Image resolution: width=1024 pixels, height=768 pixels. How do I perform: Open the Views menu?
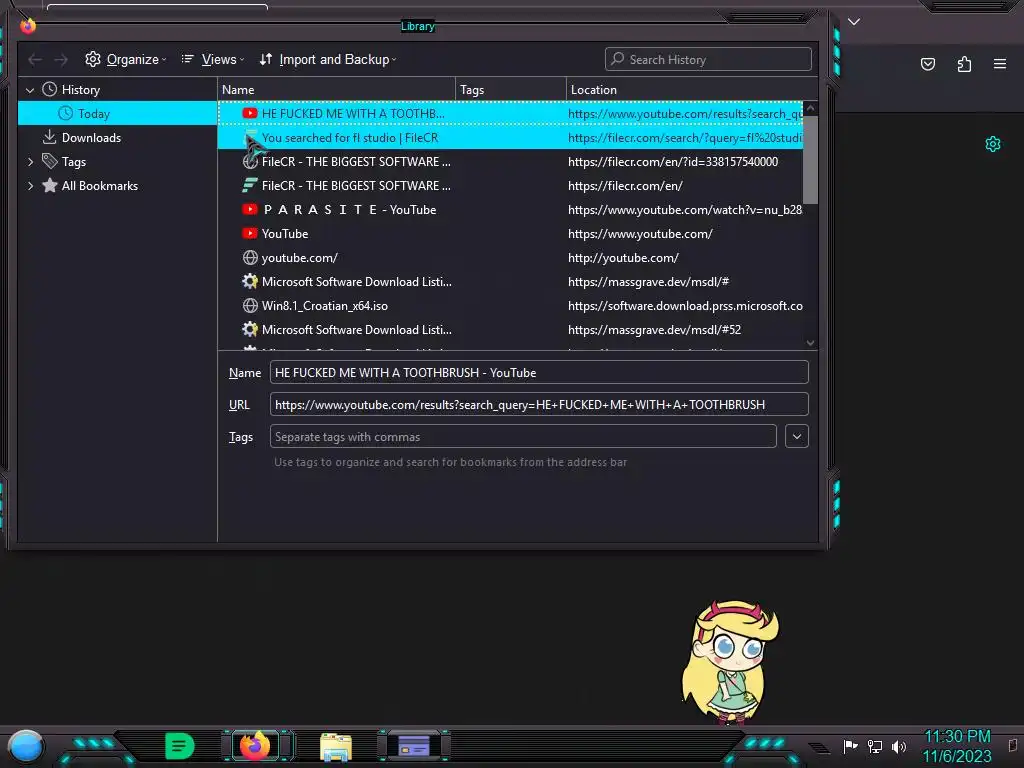pos(212,59)
